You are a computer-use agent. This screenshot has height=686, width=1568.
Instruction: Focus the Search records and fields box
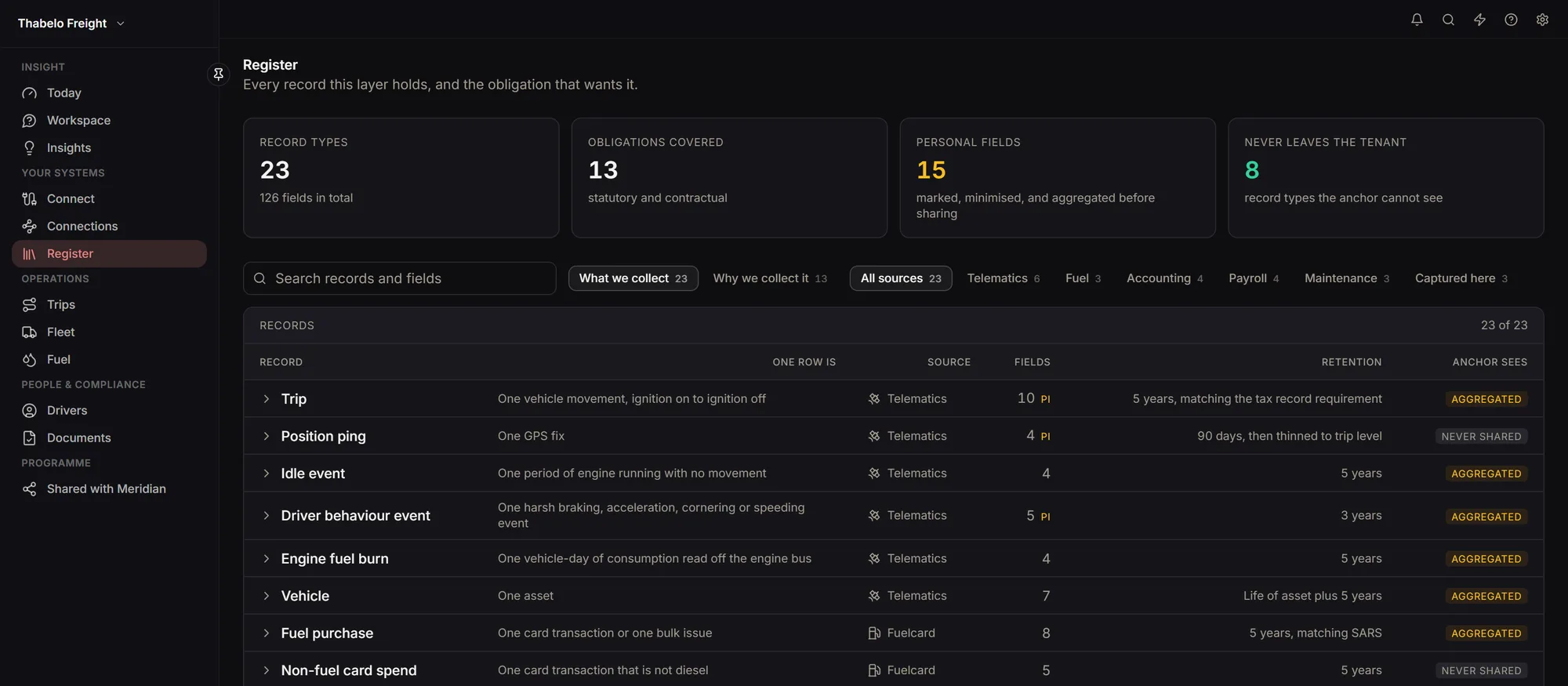point(400,278)
